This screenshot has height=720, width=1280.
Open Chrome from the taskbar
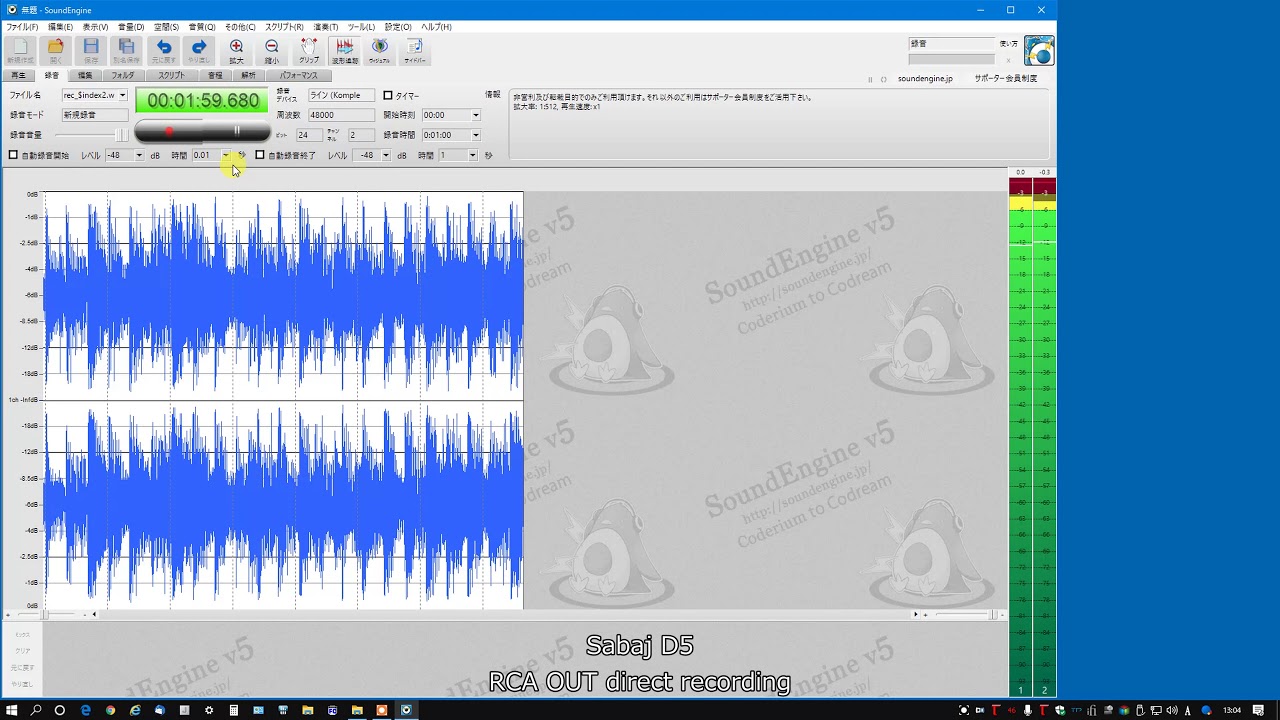tap(110, 710)
